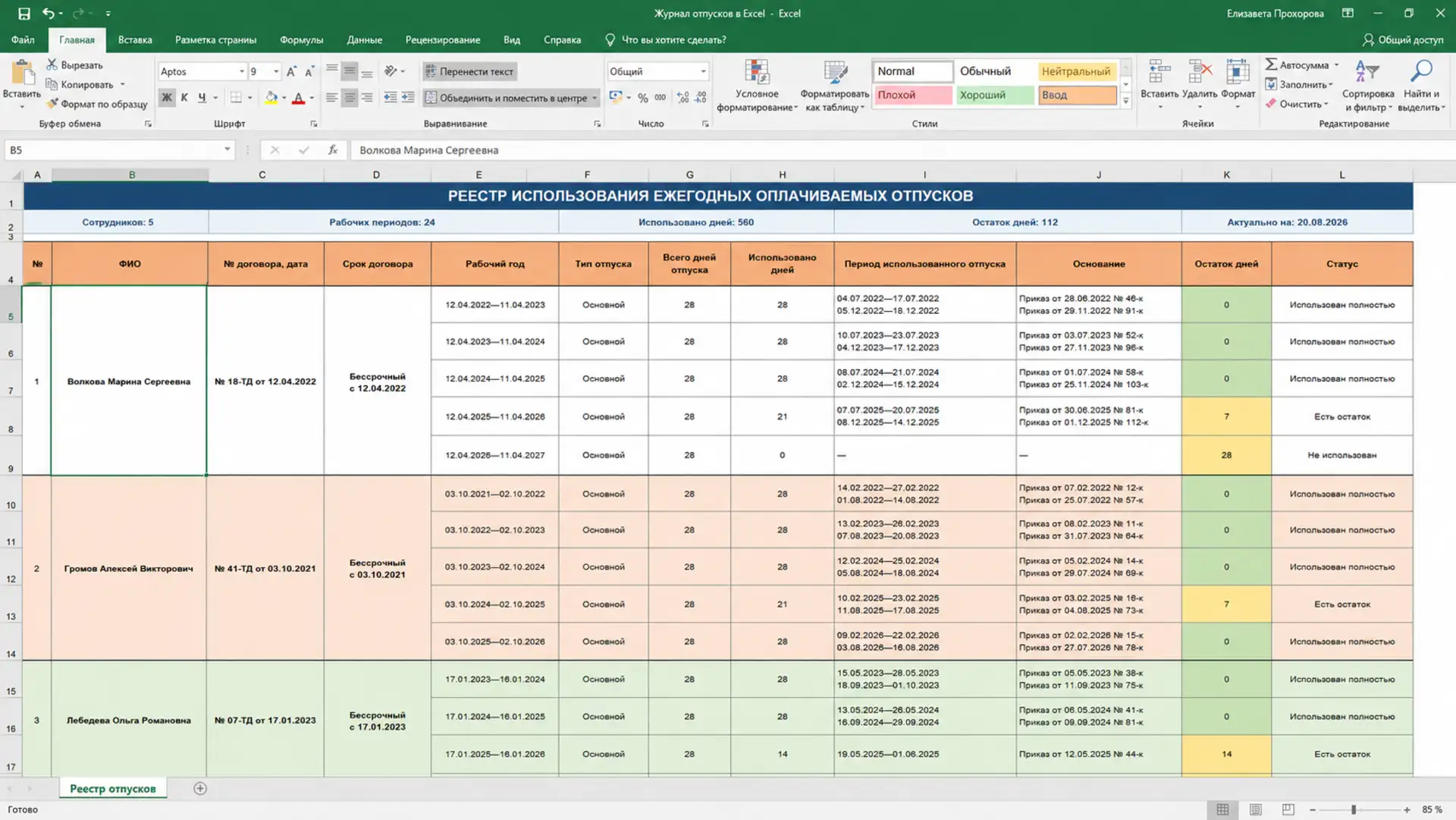The image size is (1456, 820).
Task: Adjust the zoom slider handle
Action: pos(1353,809)
